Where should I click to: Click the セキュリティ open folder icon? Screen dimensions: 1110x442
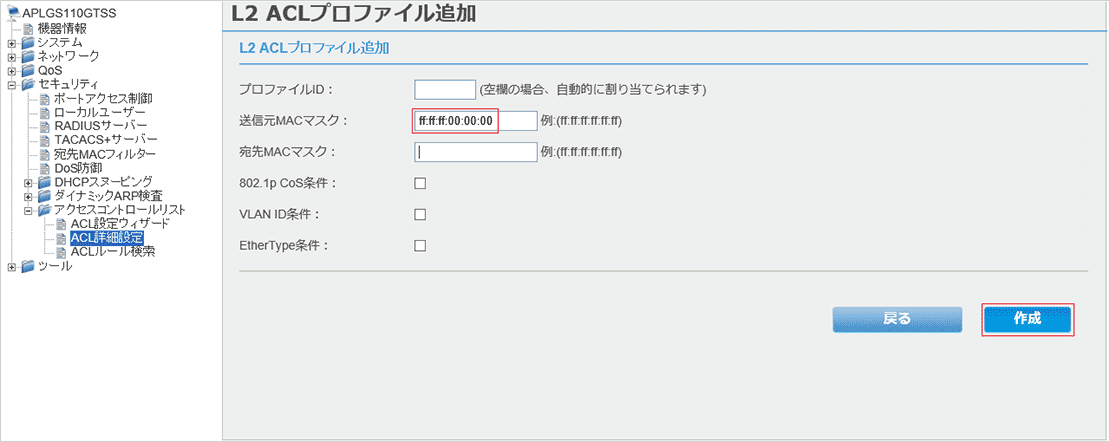(x=28, y=84)
